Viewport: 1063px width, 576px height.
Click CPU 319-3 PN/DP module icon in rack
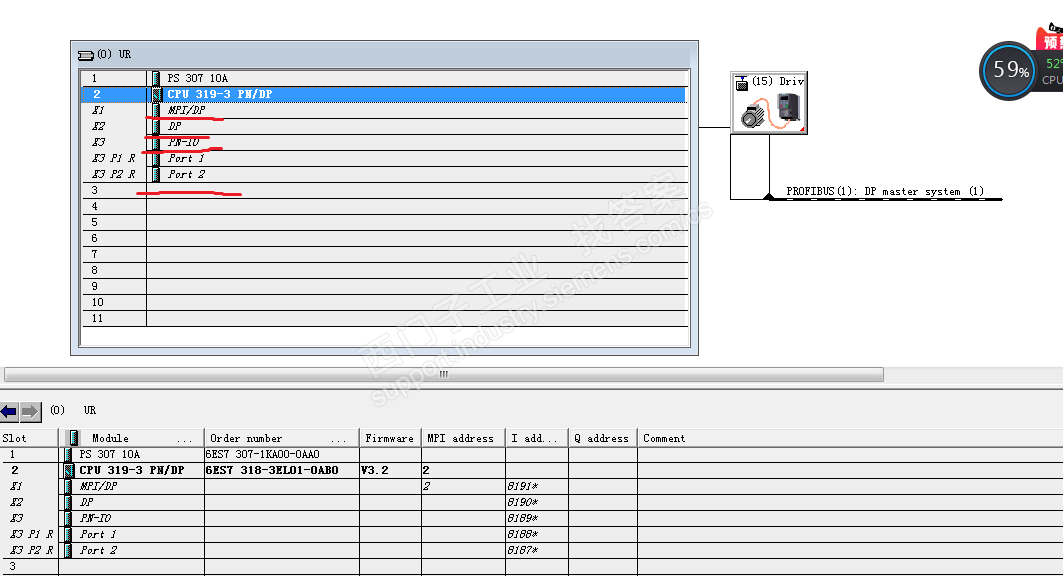click(x=157, y=94)
